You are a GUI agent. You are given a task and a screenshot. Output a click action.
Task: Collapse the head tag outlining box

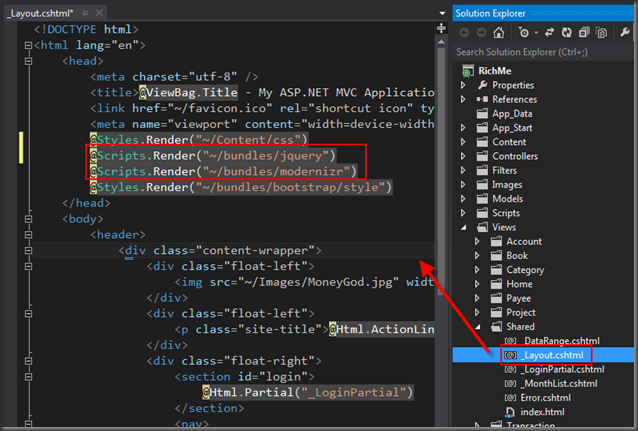click(28, 61)
